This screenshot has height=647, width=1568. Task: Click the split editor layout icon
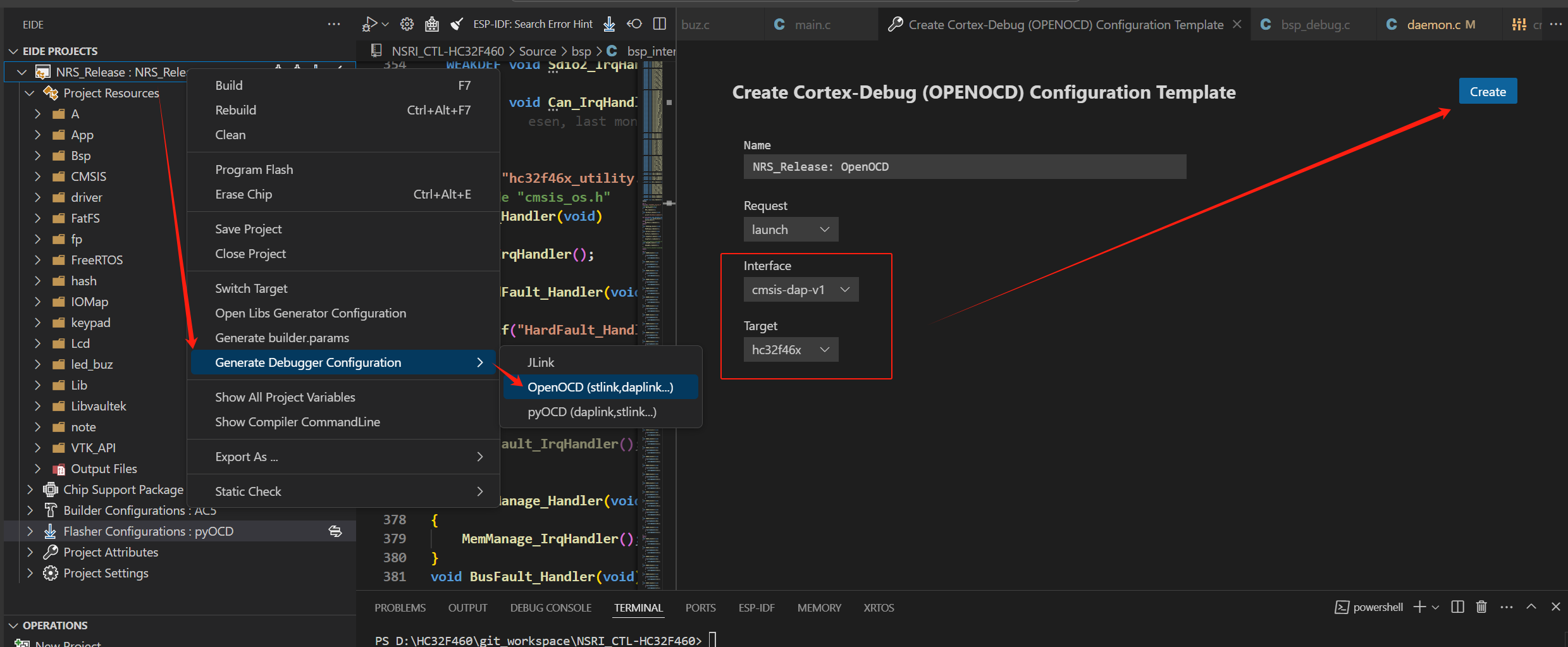pyautogui.click(x=659, y=24)
